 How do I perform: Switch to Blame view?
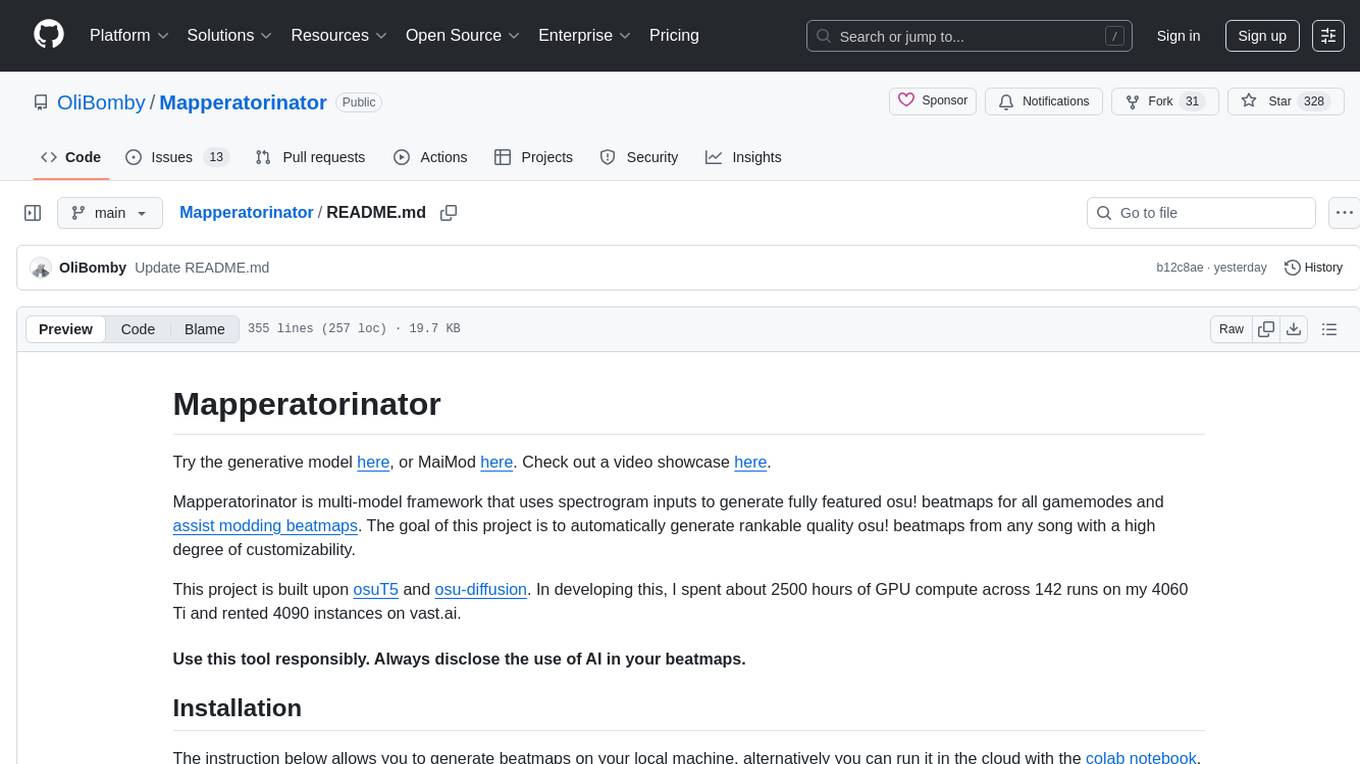204,329
